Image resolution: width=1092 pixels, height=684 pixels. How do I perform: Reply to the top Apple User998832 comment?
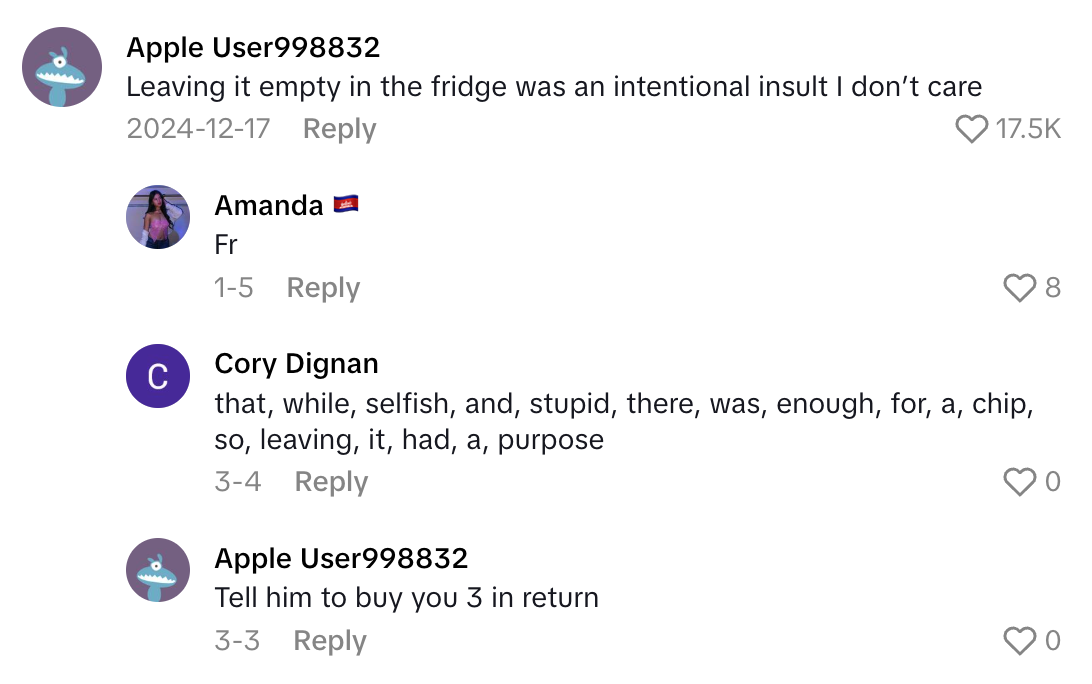point(339,128)
